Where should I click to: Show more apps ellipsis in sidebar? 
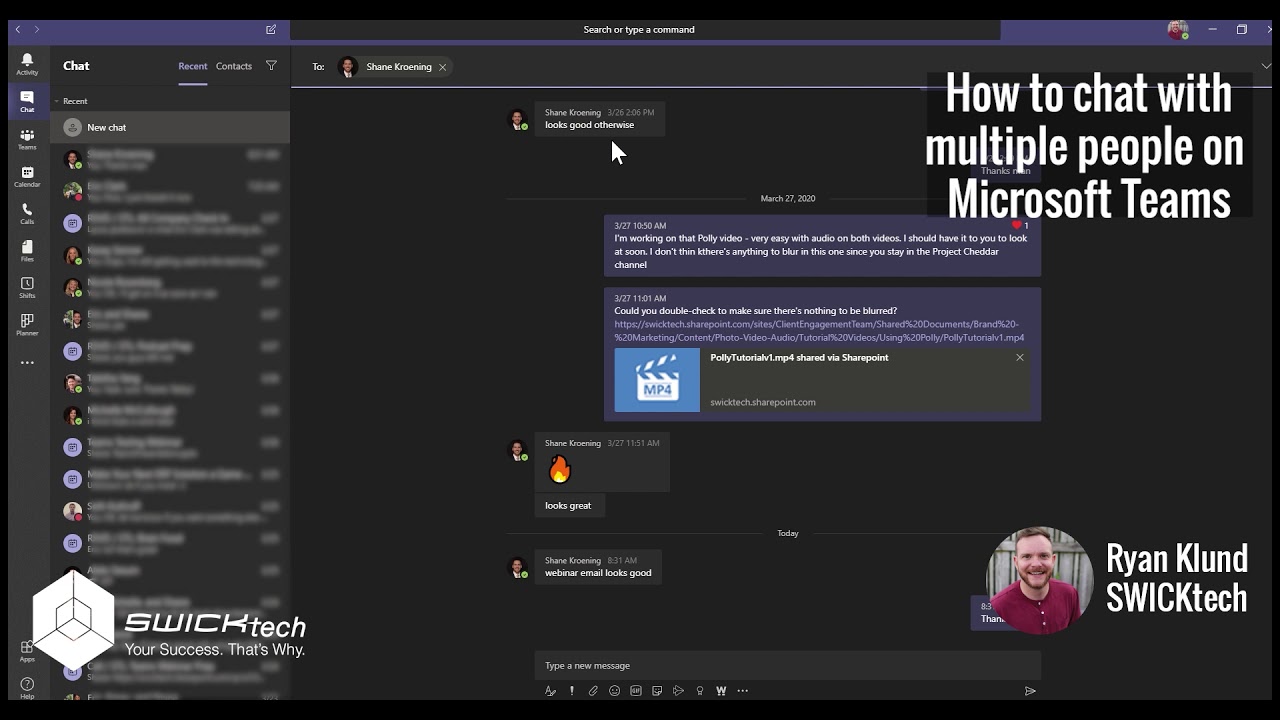click(27, 362)
